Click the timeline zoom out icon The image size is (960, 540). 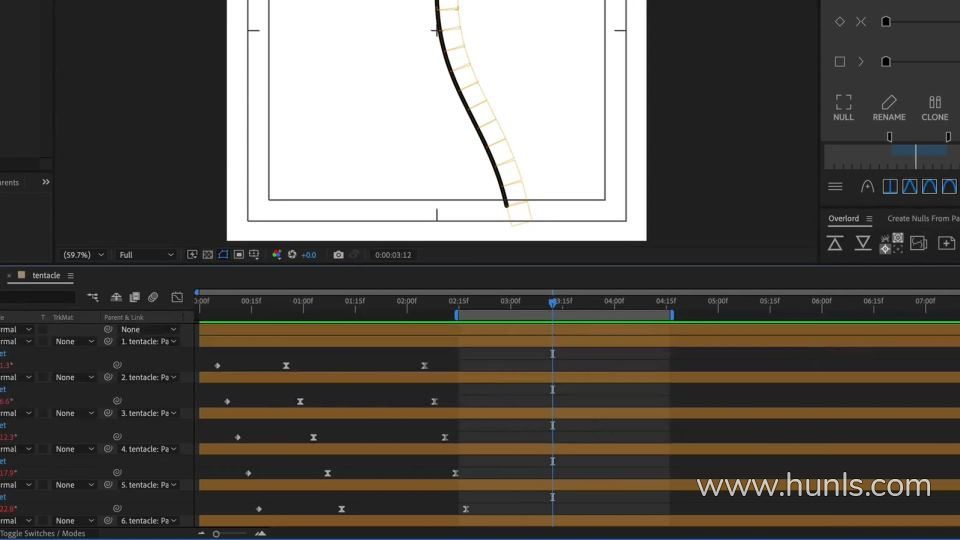click(x=201, y=534)
